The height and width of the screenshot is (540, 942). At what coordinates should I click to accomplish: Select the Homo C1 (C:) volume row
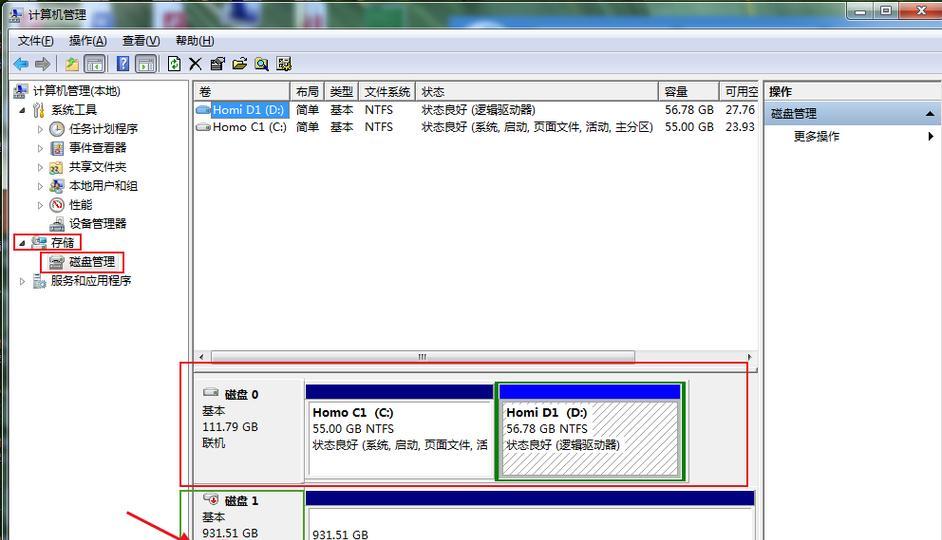475,127
